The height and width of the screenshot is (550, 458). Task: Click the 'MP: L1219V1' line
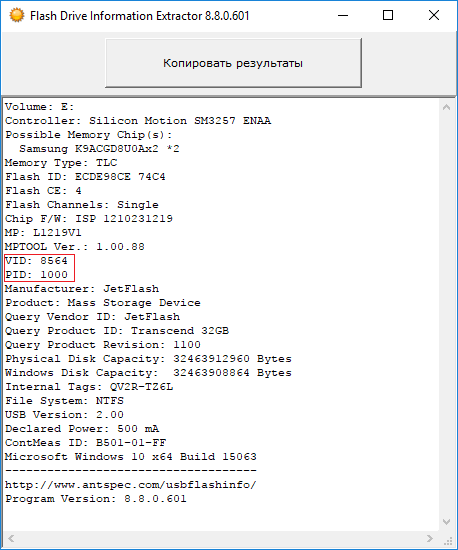(x=43, y=233)
